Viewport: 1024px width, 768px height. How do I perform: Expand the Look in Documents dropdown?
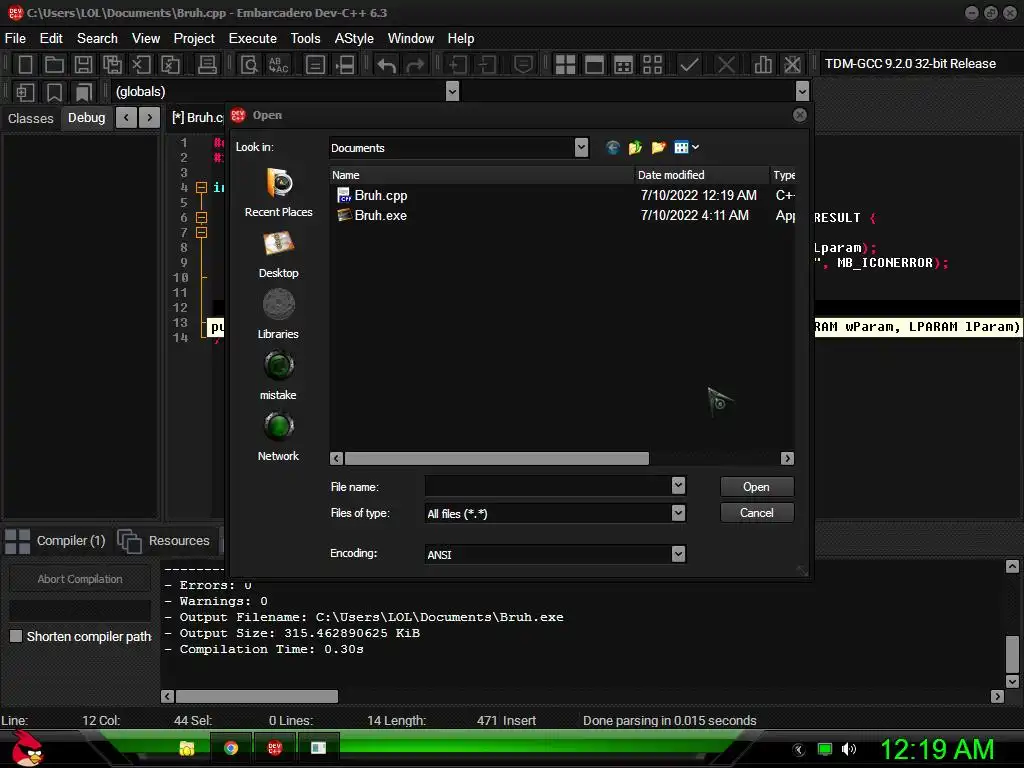pyautogui.click(x=581, y=148)
